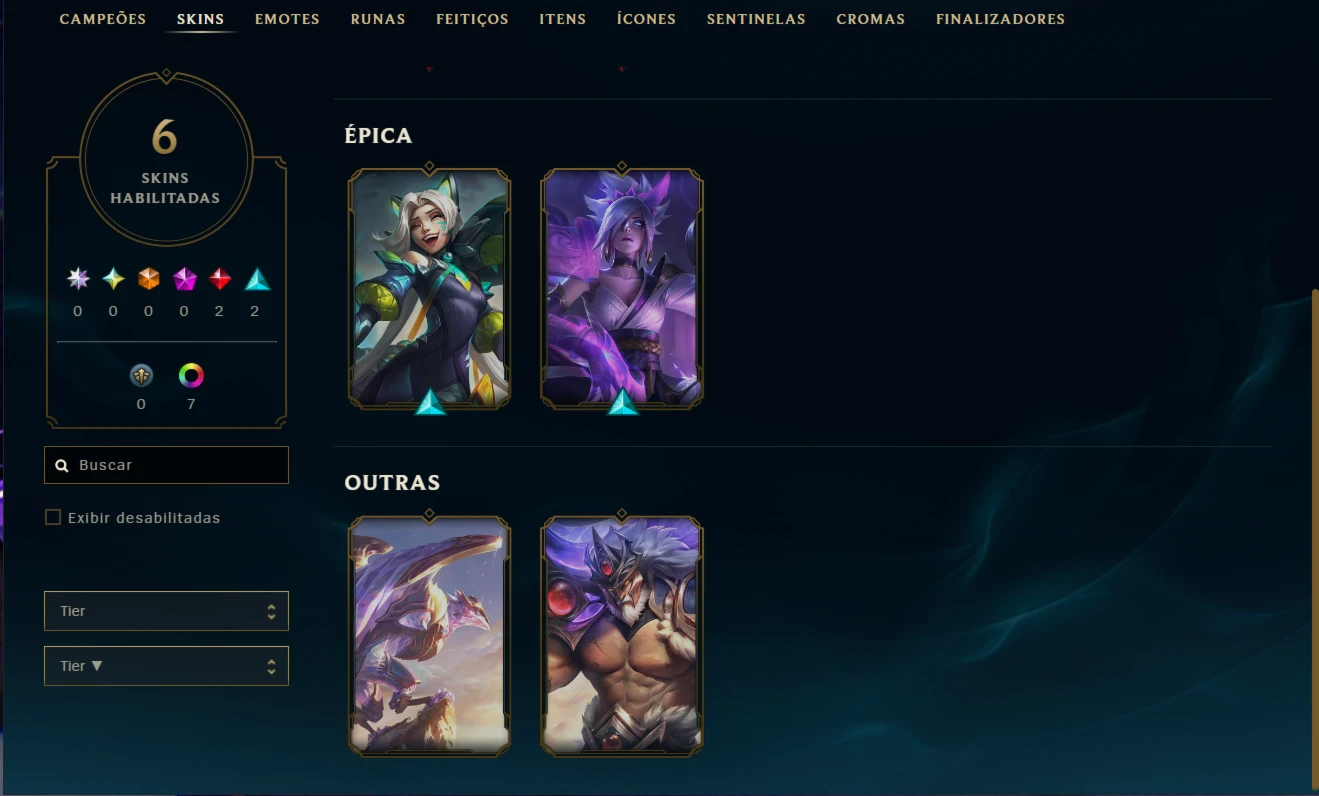Click the orange Legendary gem icon

(149, 279)
